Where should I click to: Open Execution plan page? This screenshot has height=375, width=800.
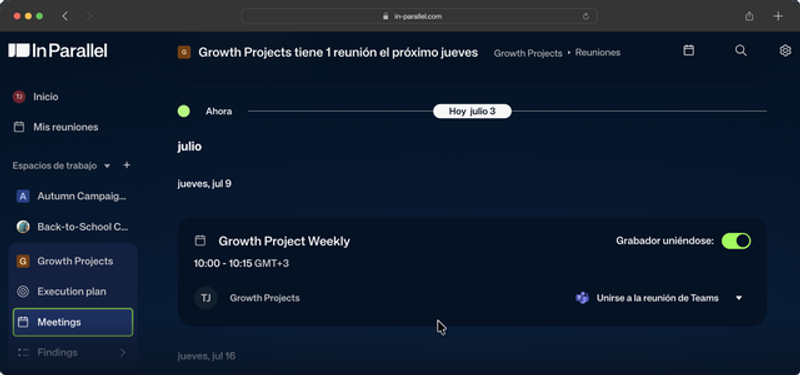[72, 292]
